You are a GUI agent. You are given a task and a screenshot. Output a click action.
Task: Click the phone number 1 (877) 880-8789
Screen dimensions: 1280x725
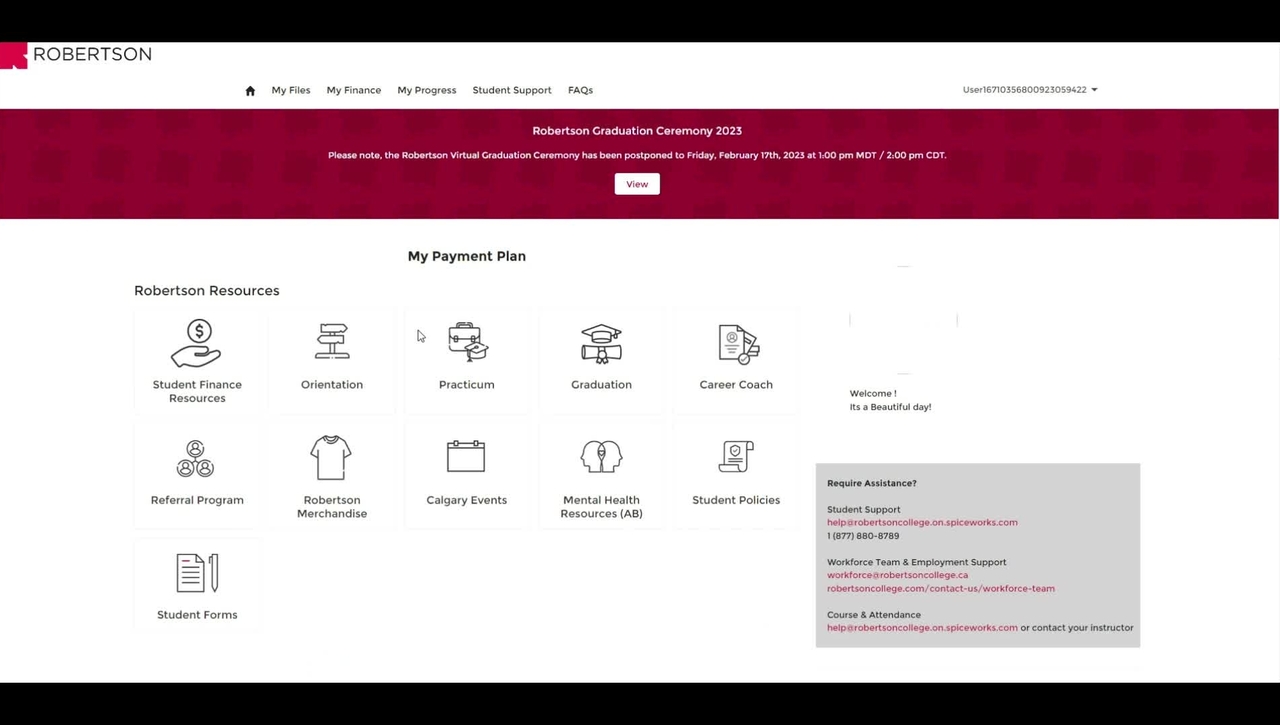(863, 536)
